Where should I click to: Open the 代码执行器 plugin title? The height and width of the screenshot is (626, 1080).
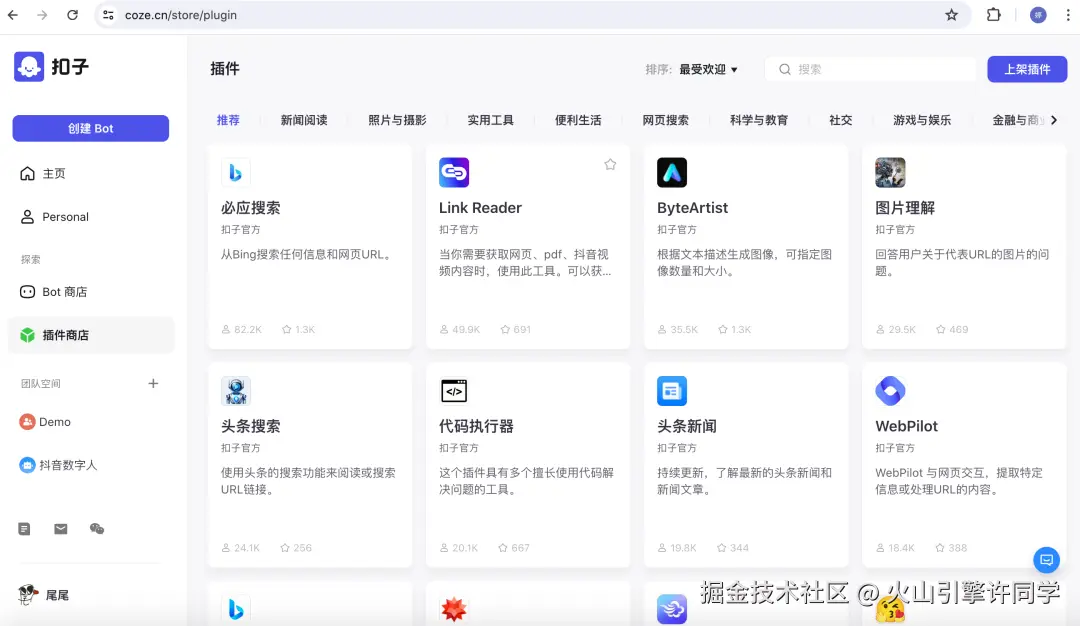click(477, 426)
